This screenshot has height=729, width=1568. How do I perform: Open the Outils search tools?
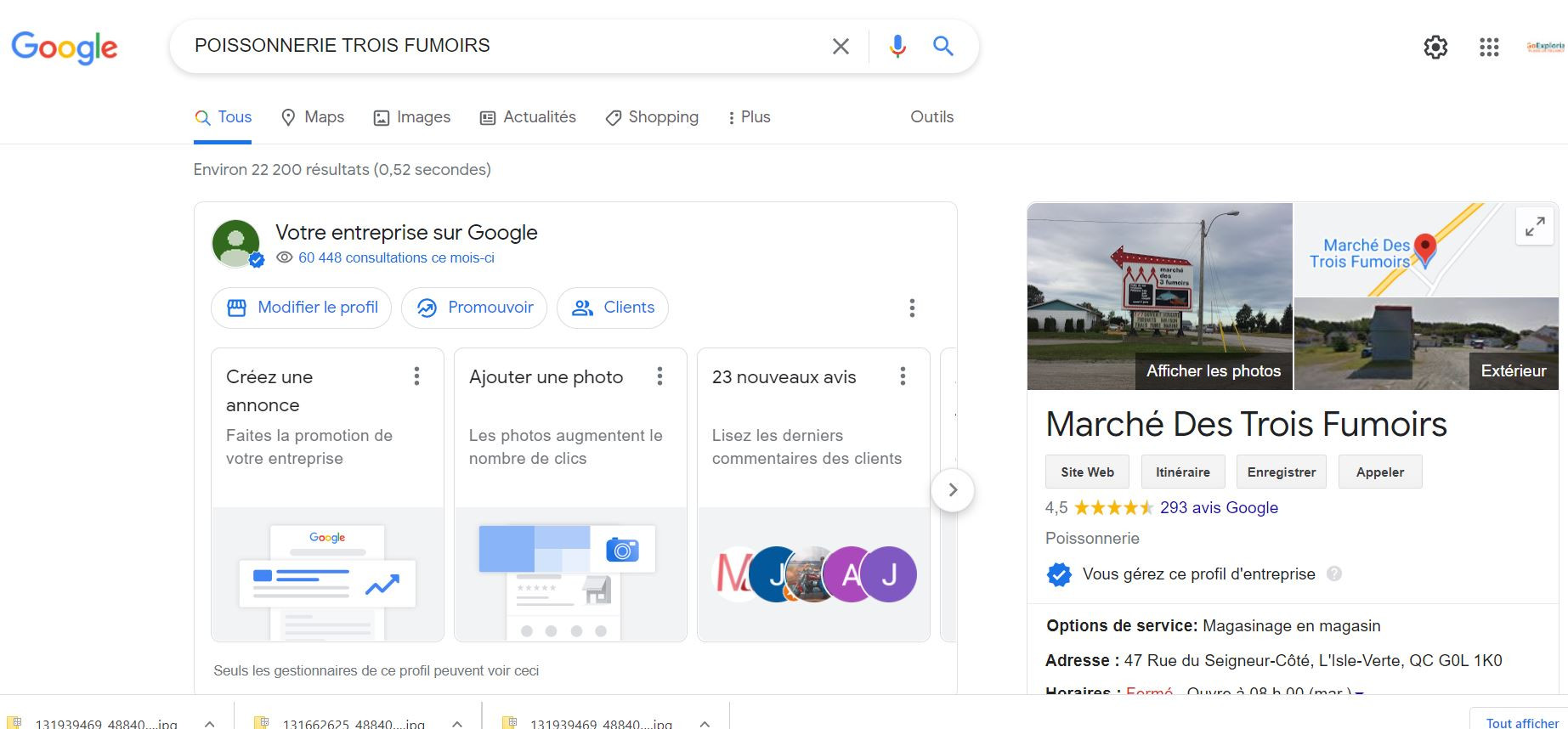coord(931,117)
